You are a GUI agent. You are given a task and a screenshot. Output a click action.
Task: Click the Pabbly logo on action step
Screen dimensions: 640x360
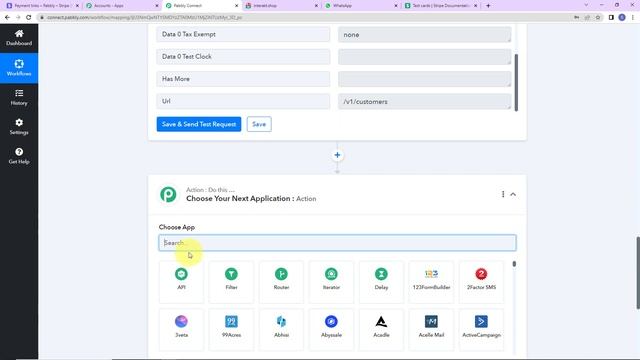pyautogui.click(x=168, y=194)
